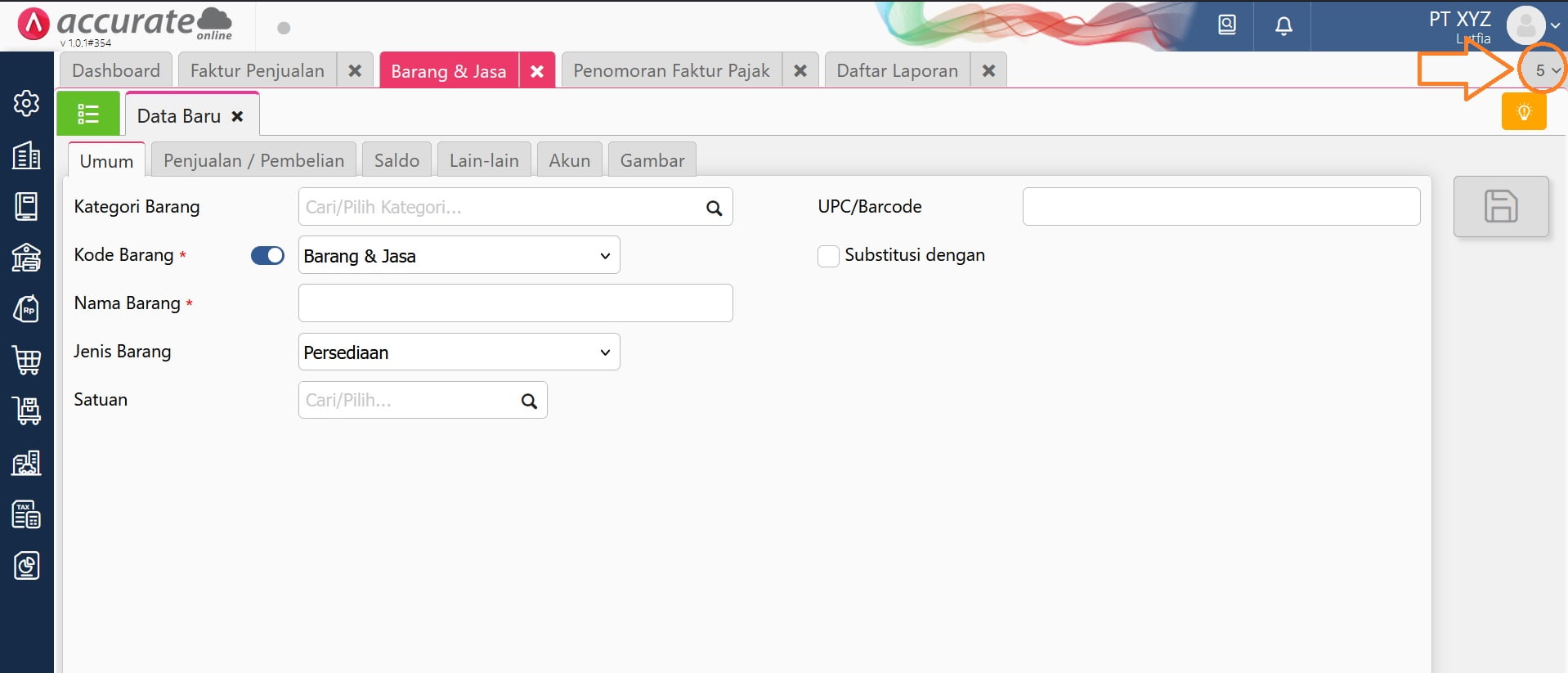Screen dimensions: 1568x673
Task: Close the Faktur Penjualan tab
Action: (x=355, y=71)
